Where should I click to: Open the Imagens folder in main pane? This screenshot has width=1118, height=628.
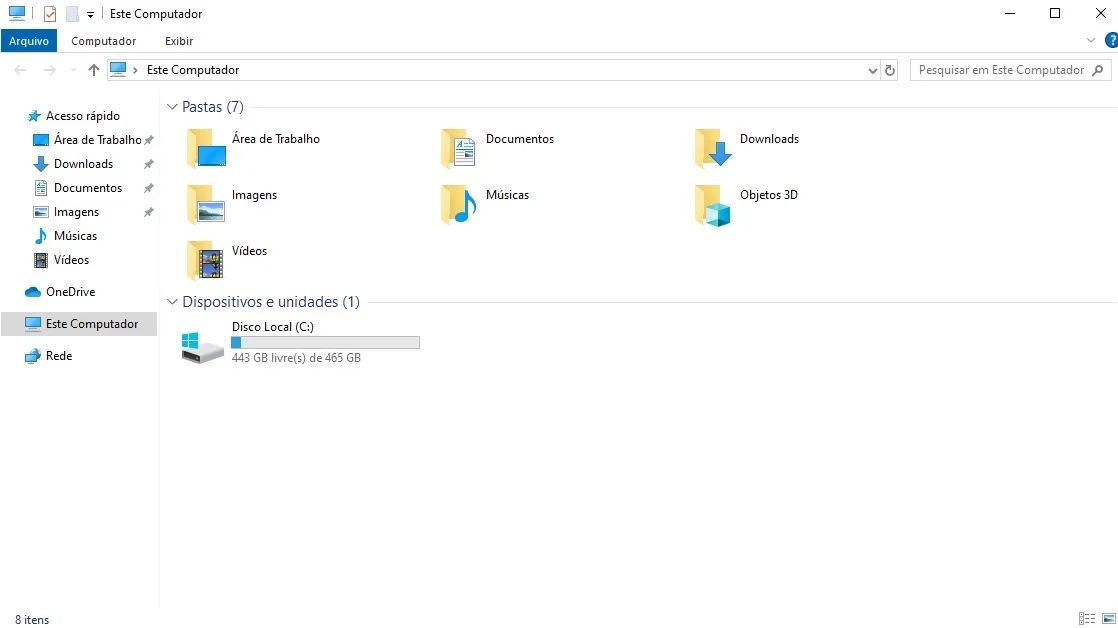(205, 204)
